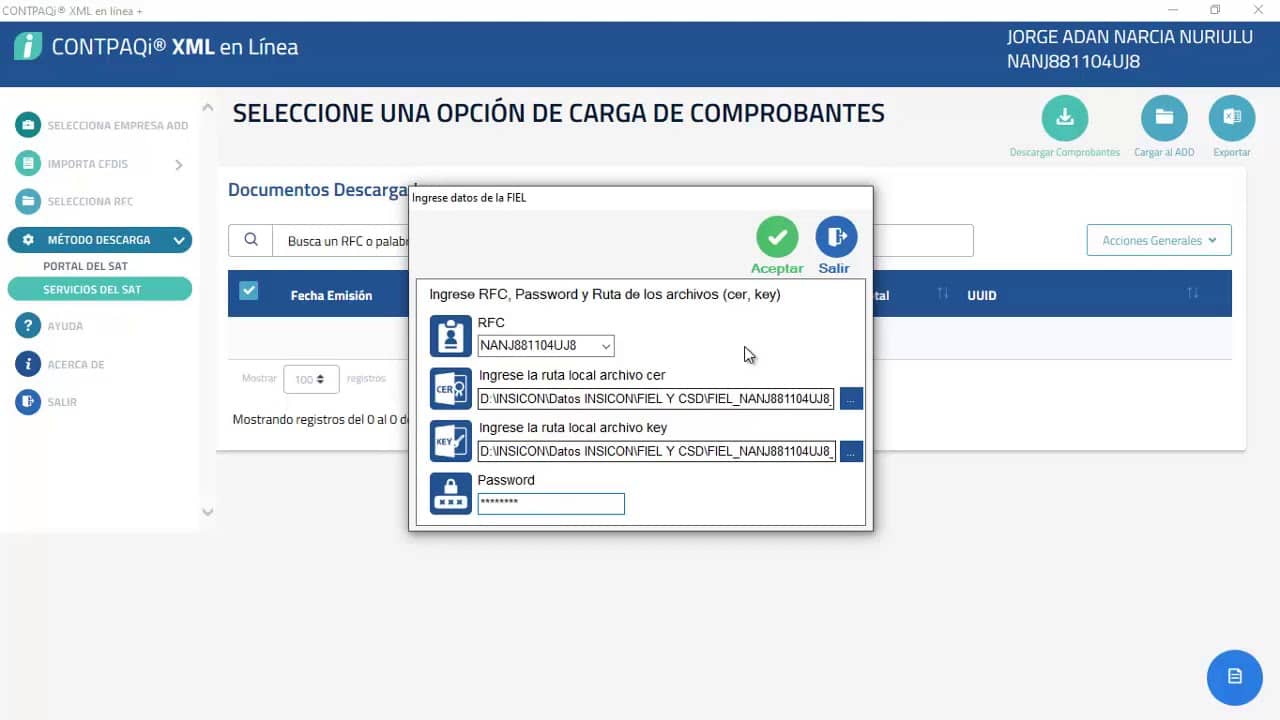Screen dimensions: 1280x720
Task: Click the Descargar Comprobantes label
Action: click(x=1065, y=152)
